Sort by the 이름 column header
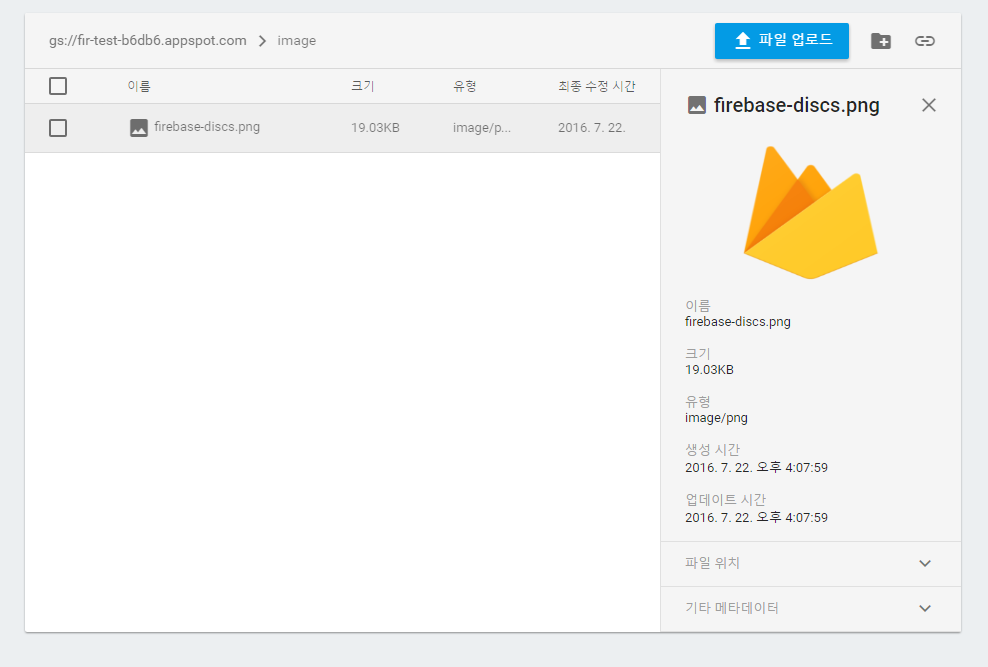988x667 pixels. coord(139,86)
